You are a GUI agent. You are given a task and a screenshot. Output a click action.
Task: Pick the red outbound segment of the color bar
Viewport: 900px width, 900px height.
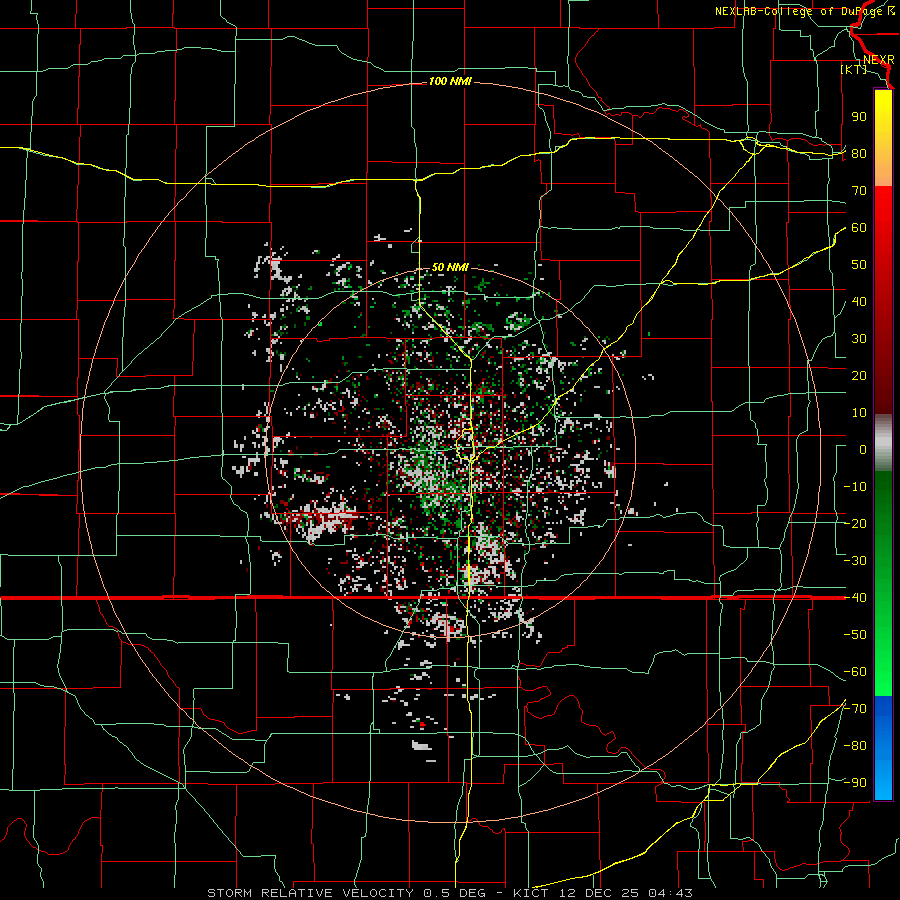tap(883, 300)
